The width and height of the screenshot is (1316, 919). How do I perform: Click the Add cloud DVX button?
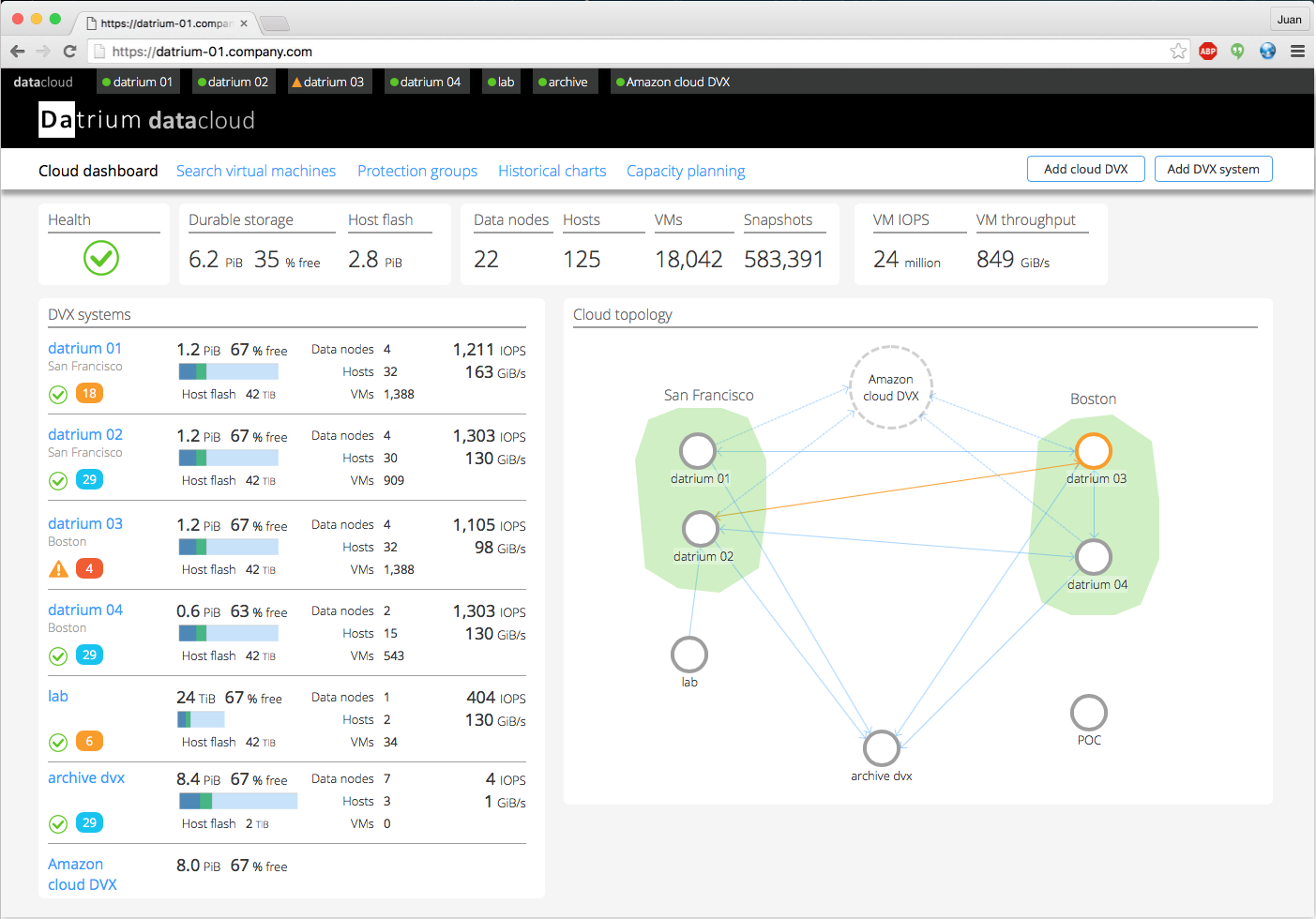1086,169
